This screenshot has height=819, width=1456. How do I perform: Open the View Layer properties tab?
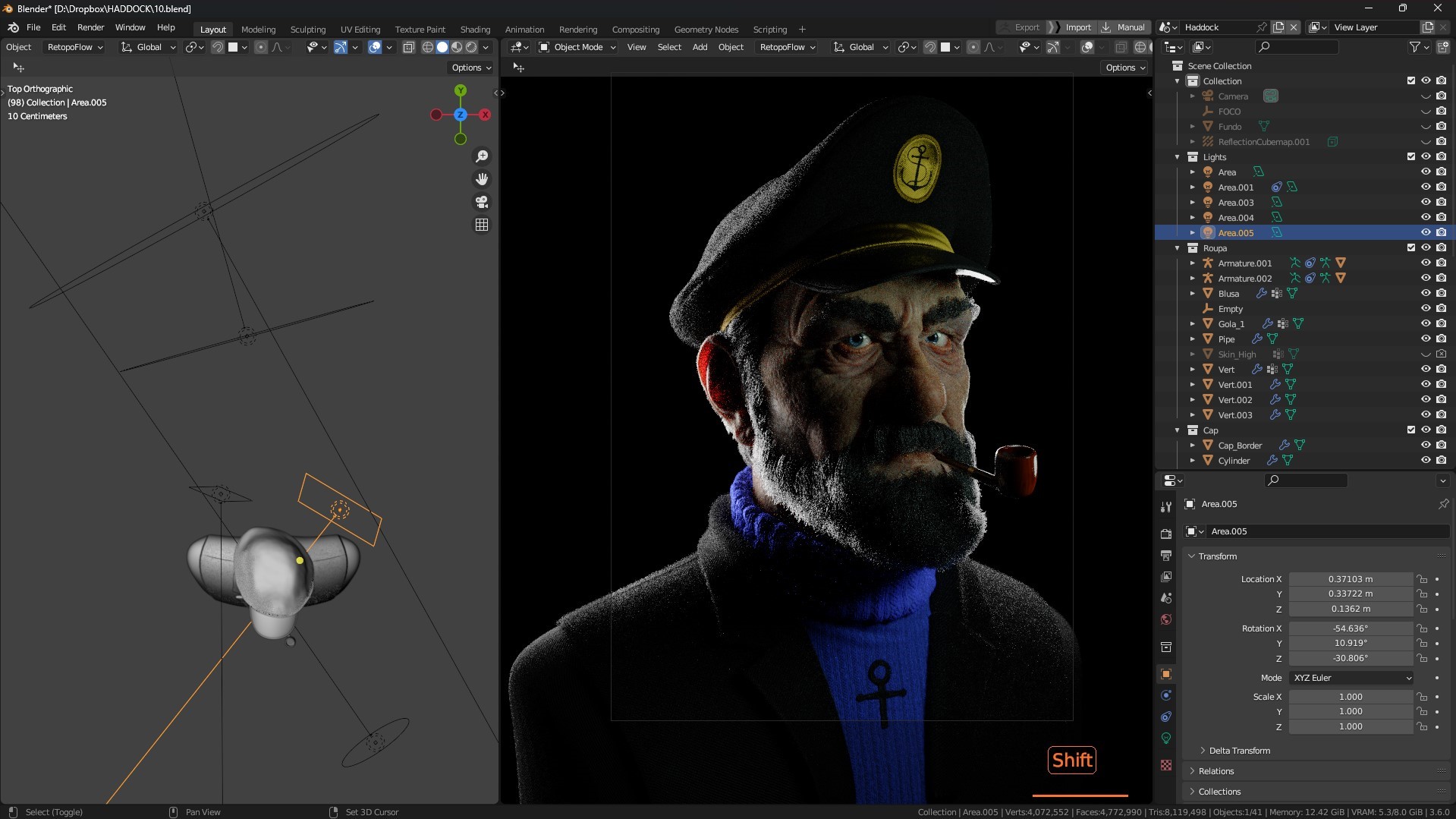1166,577
